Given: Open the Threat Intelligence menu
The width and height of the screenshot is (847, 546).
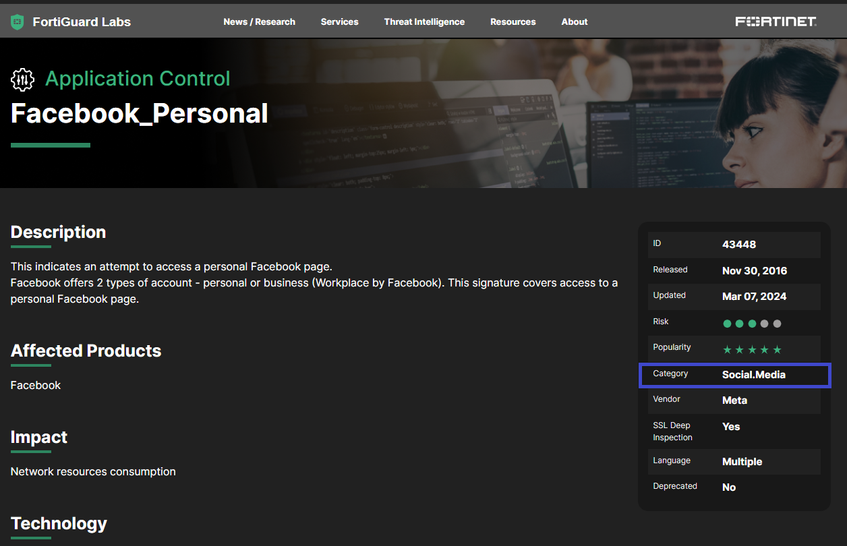Looking at the screenshot, I should [424, 22].
